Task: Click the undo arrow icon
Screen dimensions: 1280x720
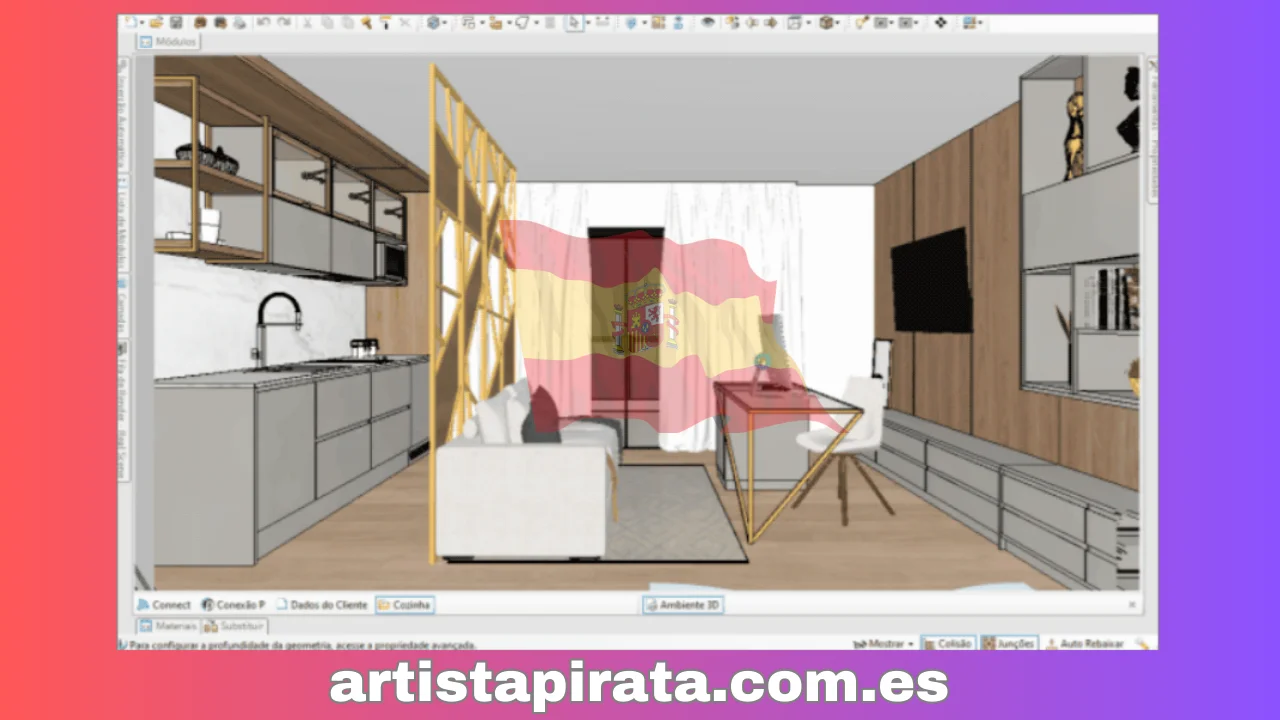Action: [263, 22]
